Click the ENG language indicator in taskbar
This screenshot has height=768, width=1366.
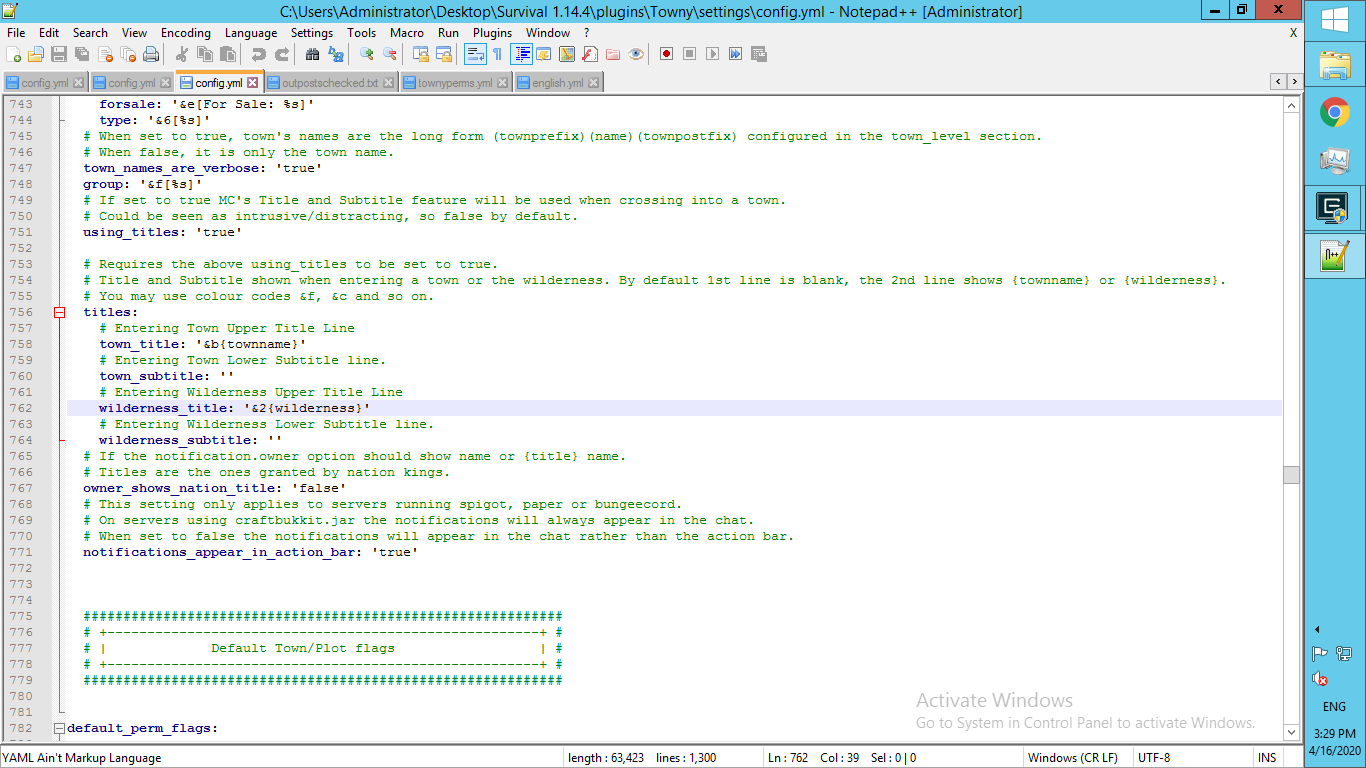click(1334, 706)
